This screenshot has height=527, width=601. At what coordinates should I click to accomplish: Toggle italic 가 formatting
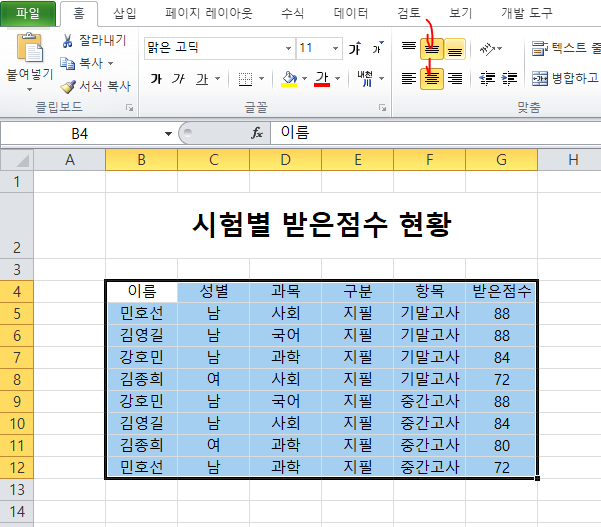(x=178, y=79)
